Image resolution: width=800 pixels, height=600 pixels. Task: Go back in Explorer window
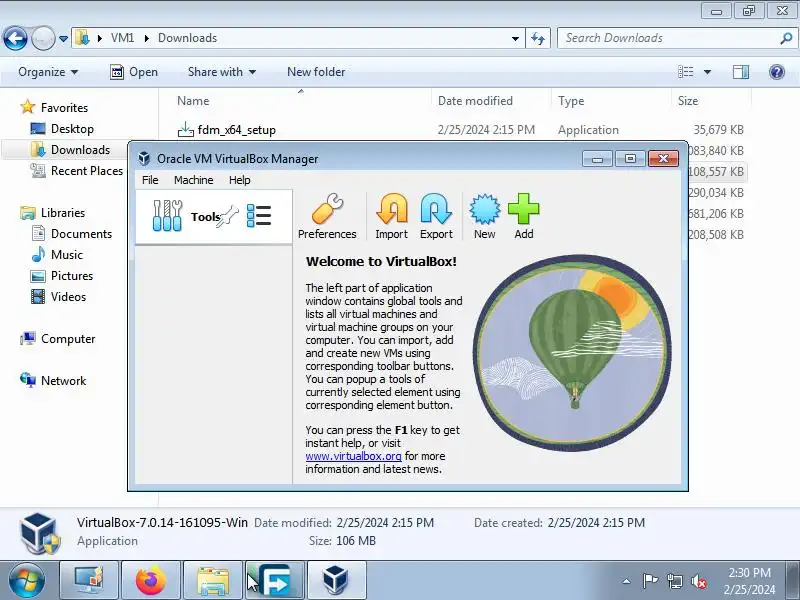pyautogui.click(x=15, y=38)
